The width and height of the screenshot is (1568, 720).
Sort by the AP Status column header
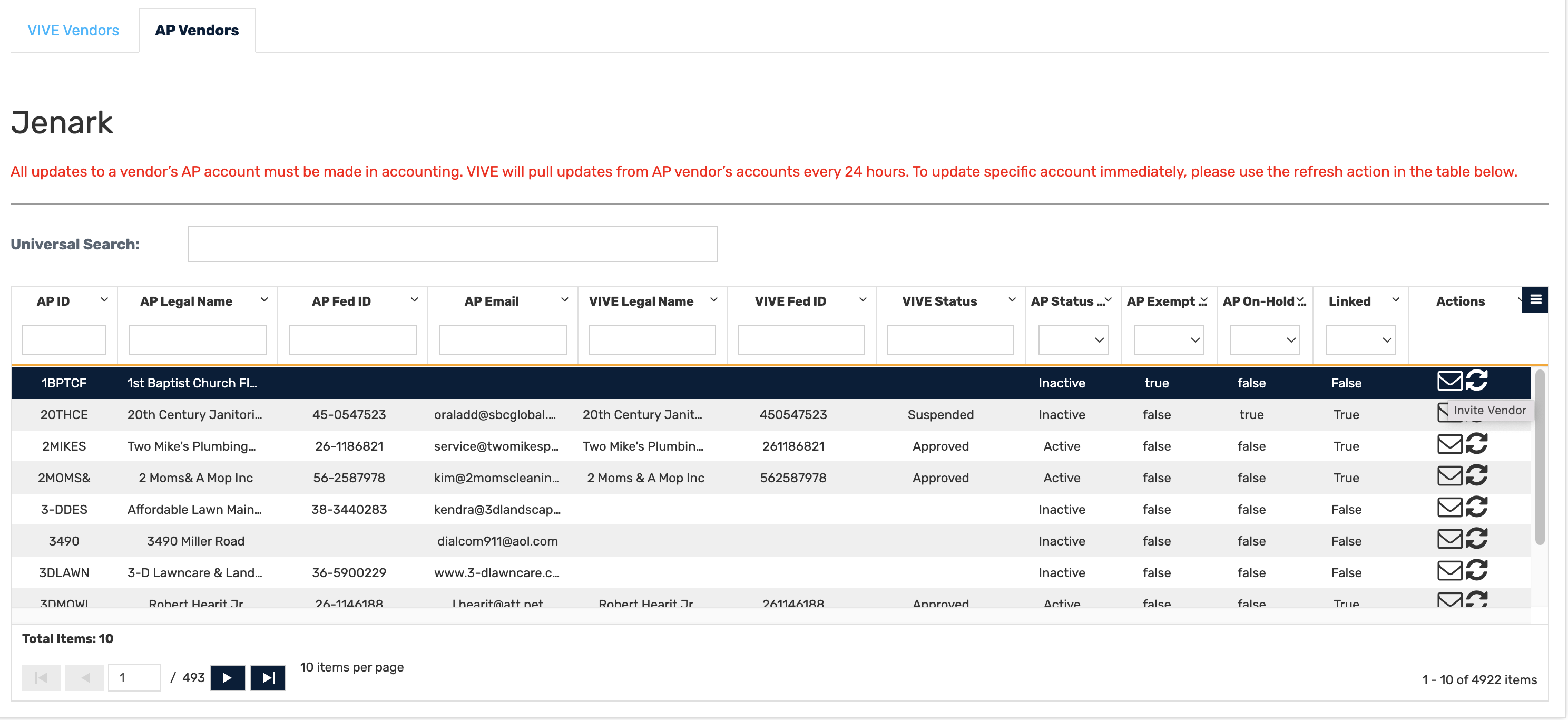pyautogui.click(x=1067, y=301)
